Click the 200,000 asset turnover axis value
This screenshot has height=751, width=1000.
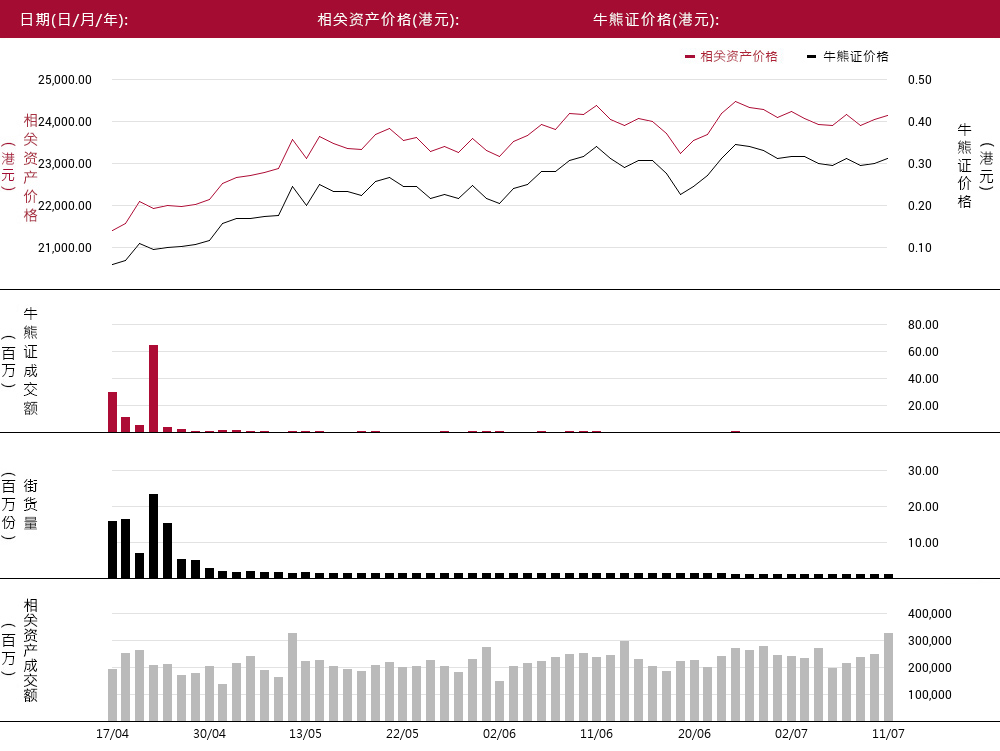(x=929, y=668)
